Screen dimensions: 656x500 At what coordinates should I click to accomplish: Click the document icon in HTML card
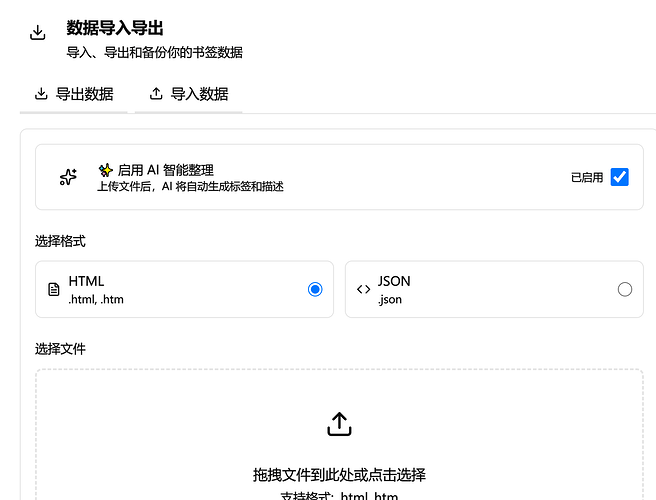point(54,289)
